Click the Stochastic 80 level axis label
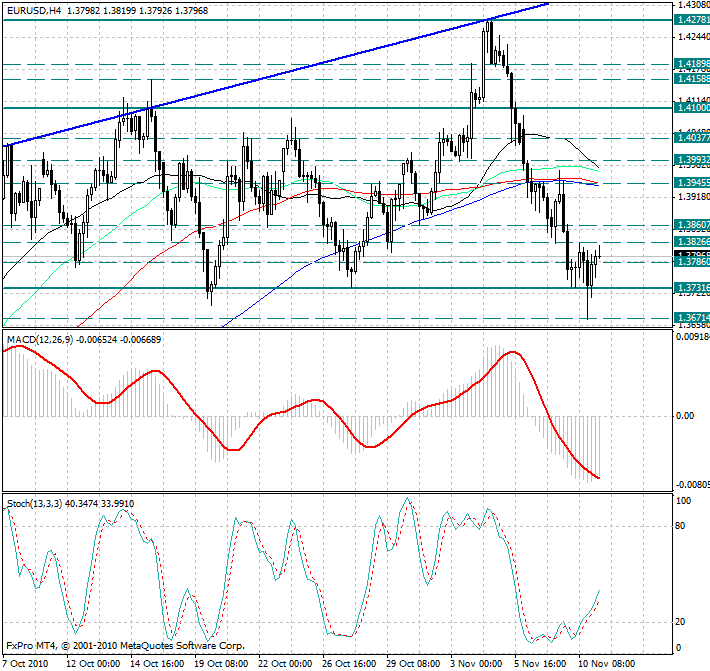710x671 pixels. tap(680, 526)
